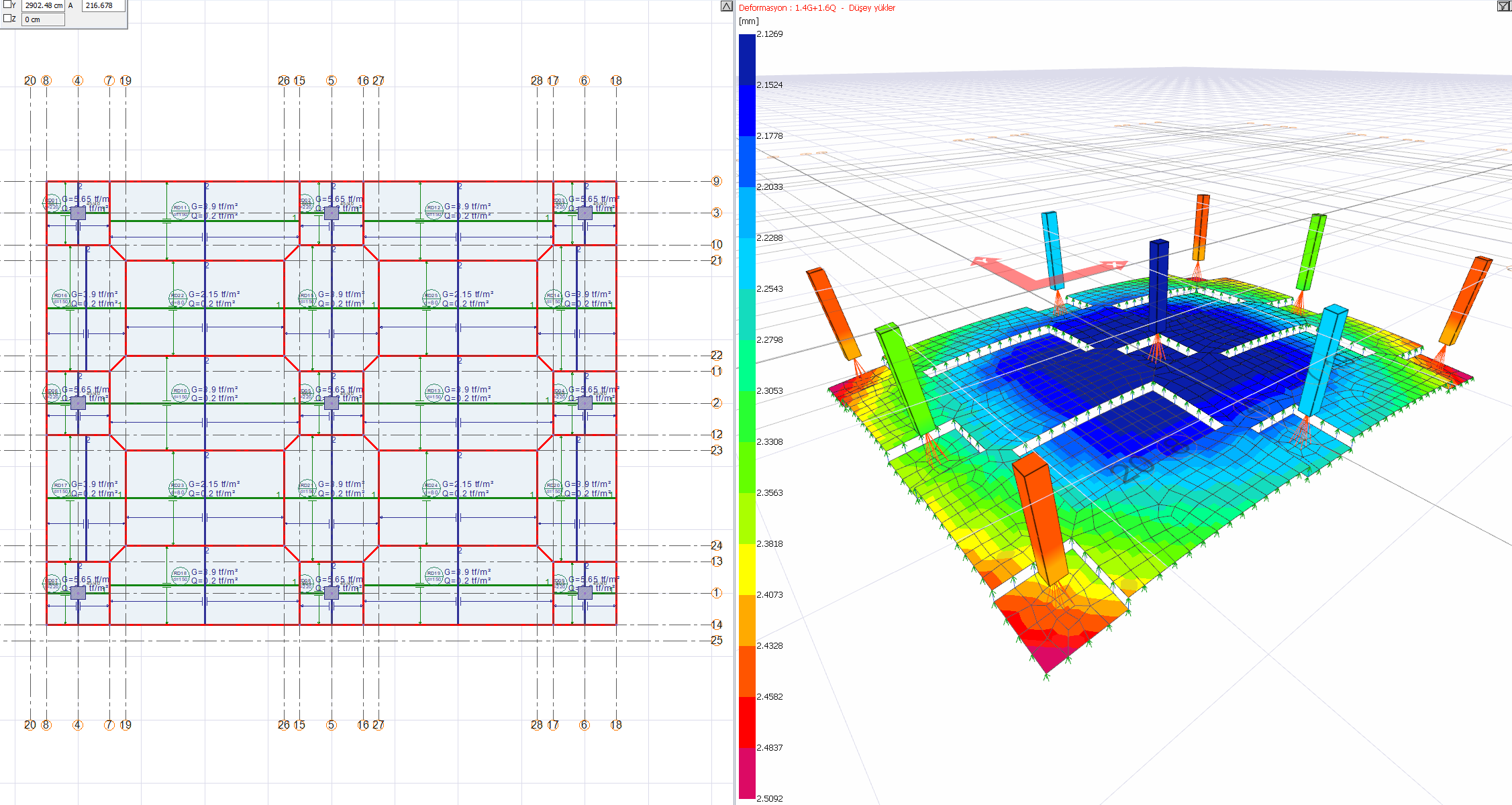
Task: Select the top axis label 26
Action: pos(284,80)
